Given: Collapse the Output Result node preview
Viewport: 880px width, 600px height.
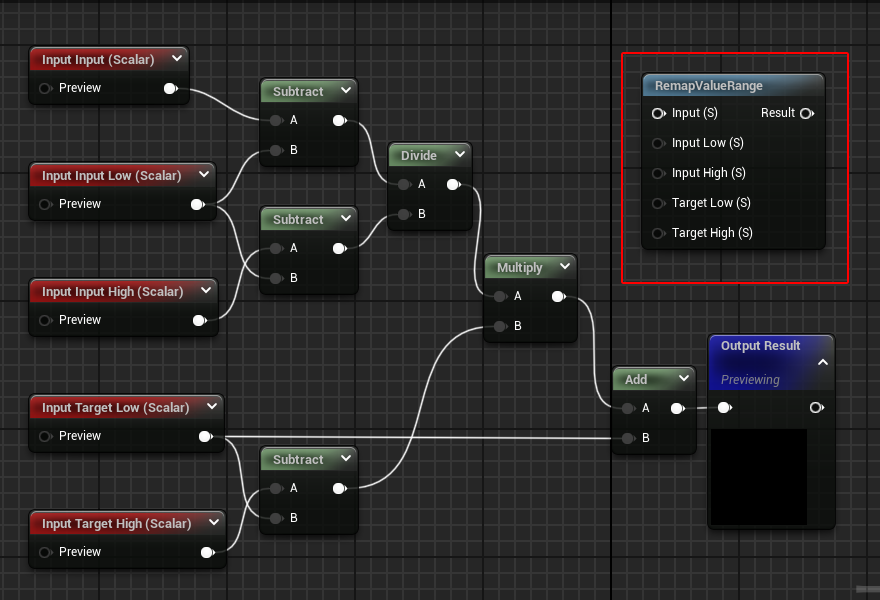Looking at the screenshot, I should [x=823, y=362].
